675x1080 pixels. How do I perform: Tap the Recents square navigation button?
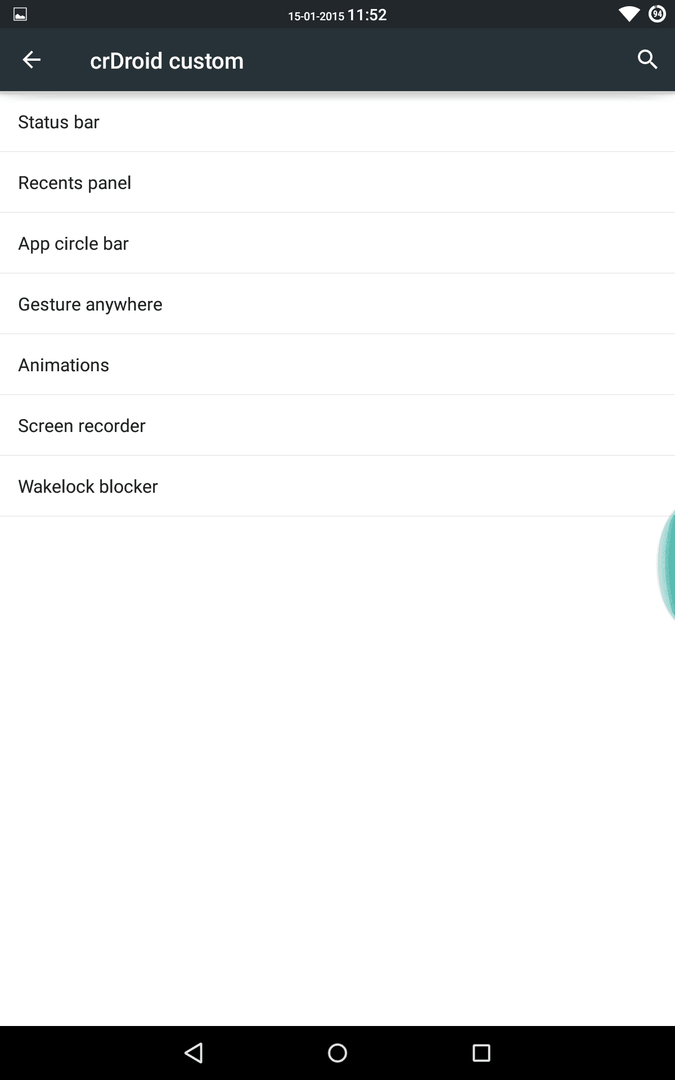click(x=481, y=1052)
